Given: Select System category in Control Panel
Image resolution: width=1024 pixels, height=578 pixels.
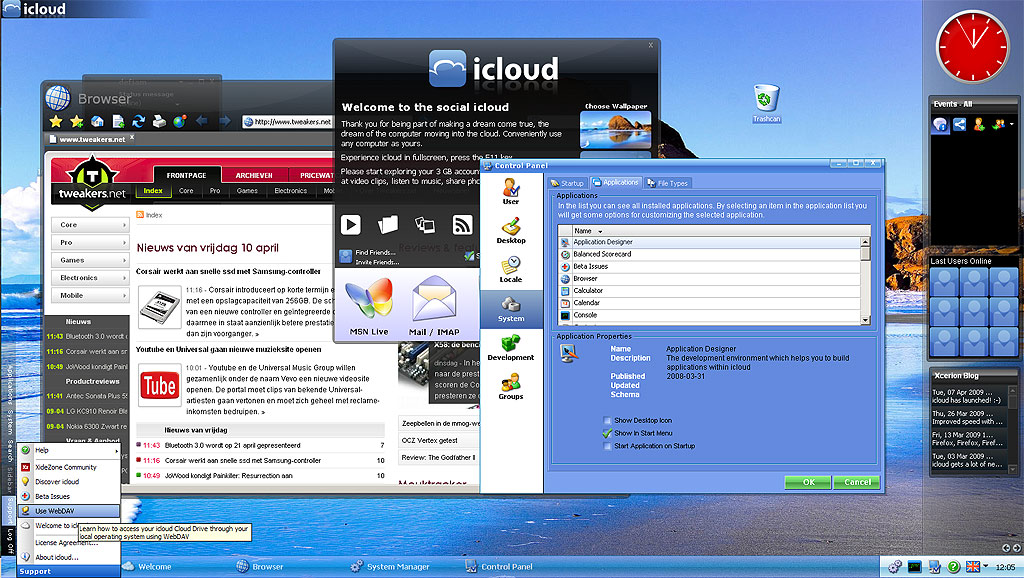Looking at the screenshot, I should click(511, 308).
